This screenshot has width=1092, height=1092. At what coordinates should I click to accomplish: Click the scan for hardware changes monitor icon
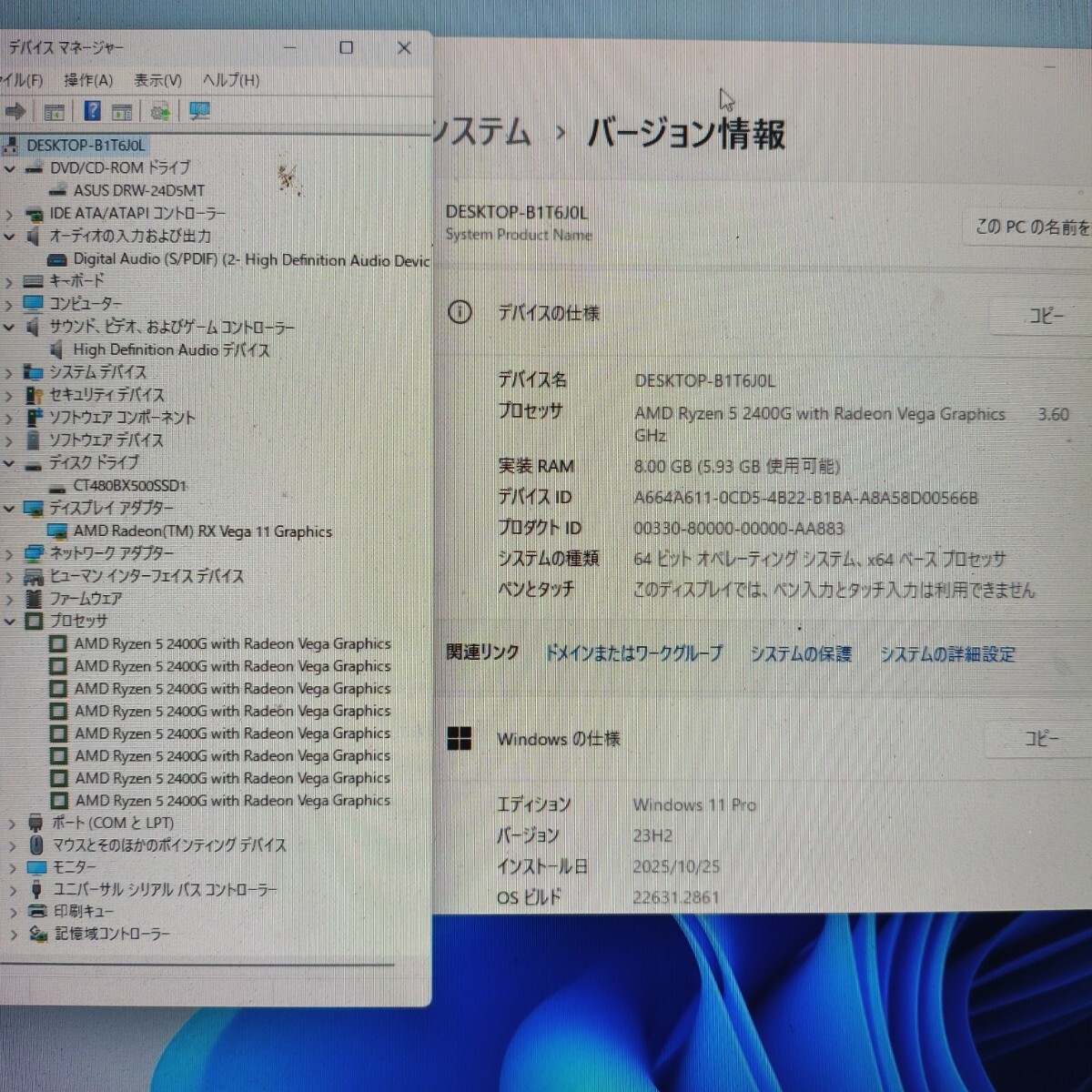[199, 111]
